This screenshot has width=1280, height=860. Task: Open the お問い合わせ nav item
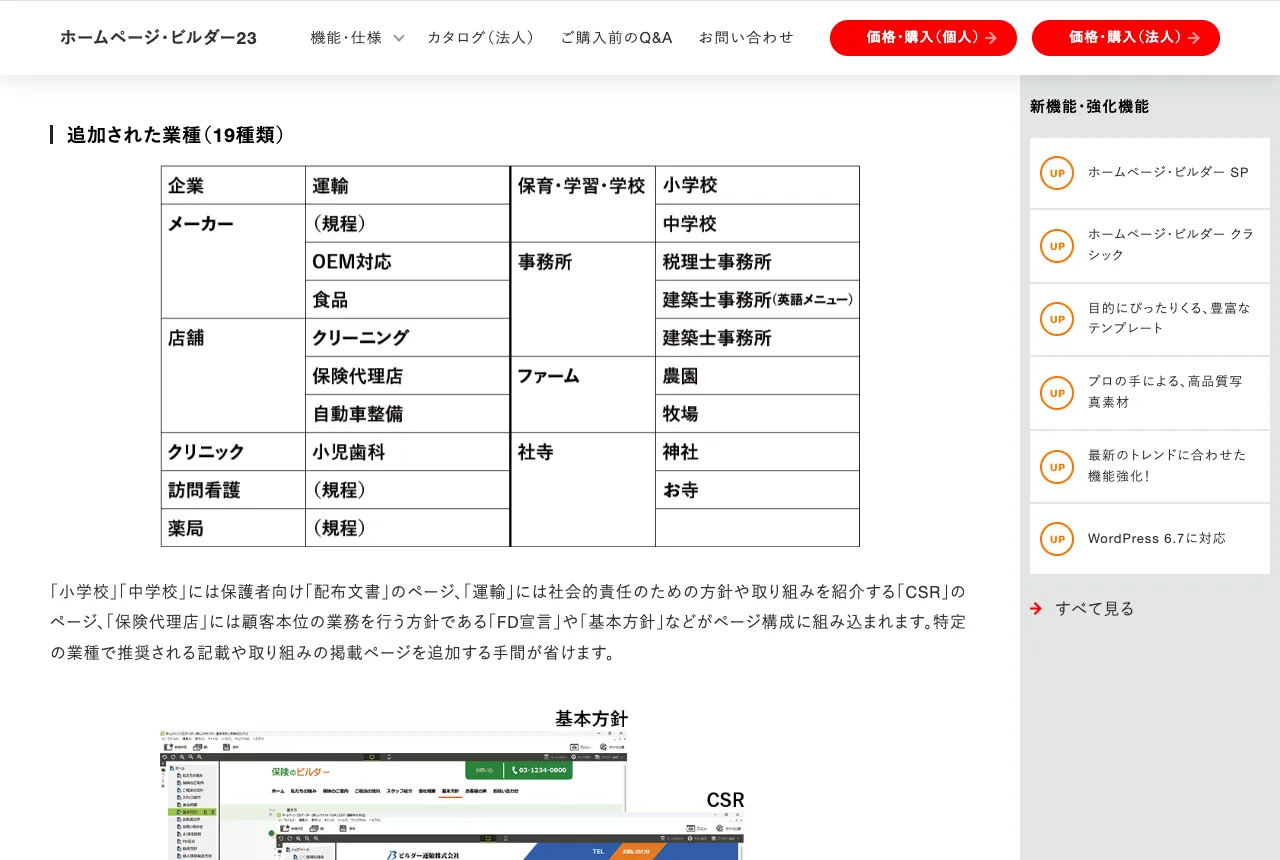click(746, 38)
